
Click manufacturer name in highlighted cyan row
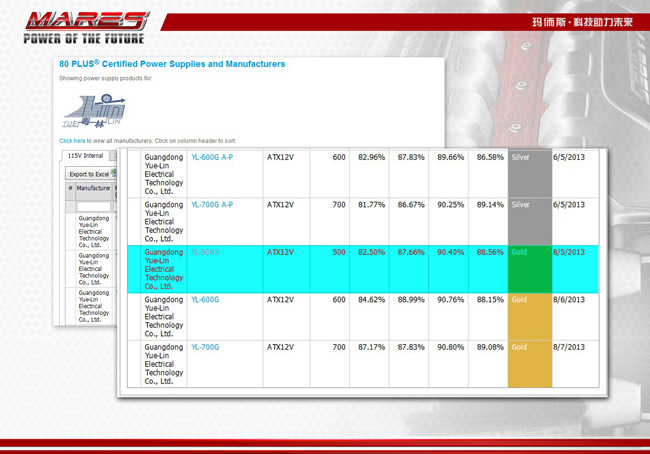(x=164, y=269)
